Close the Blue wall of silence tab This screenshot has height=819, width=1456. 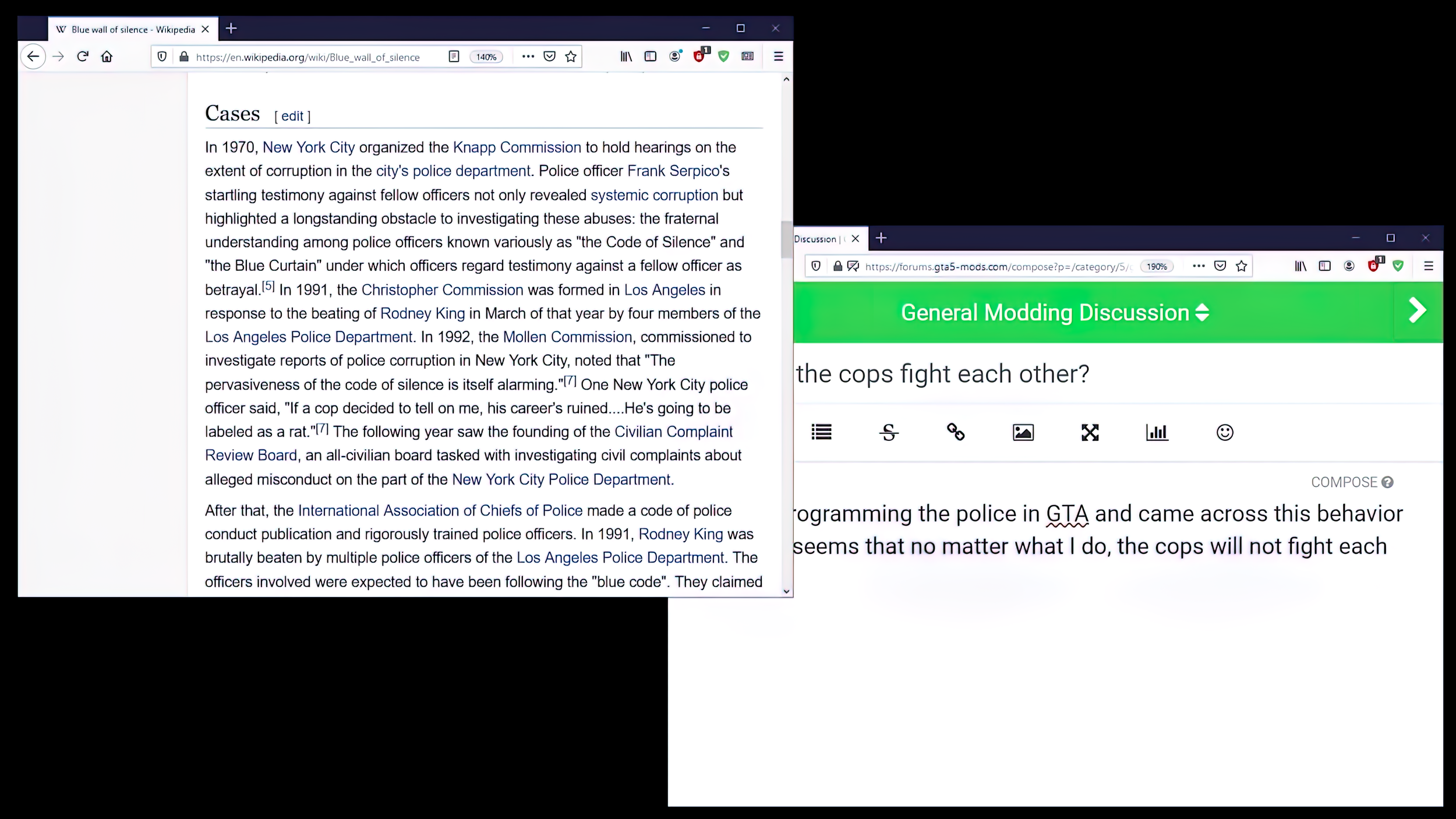point(205,29)
